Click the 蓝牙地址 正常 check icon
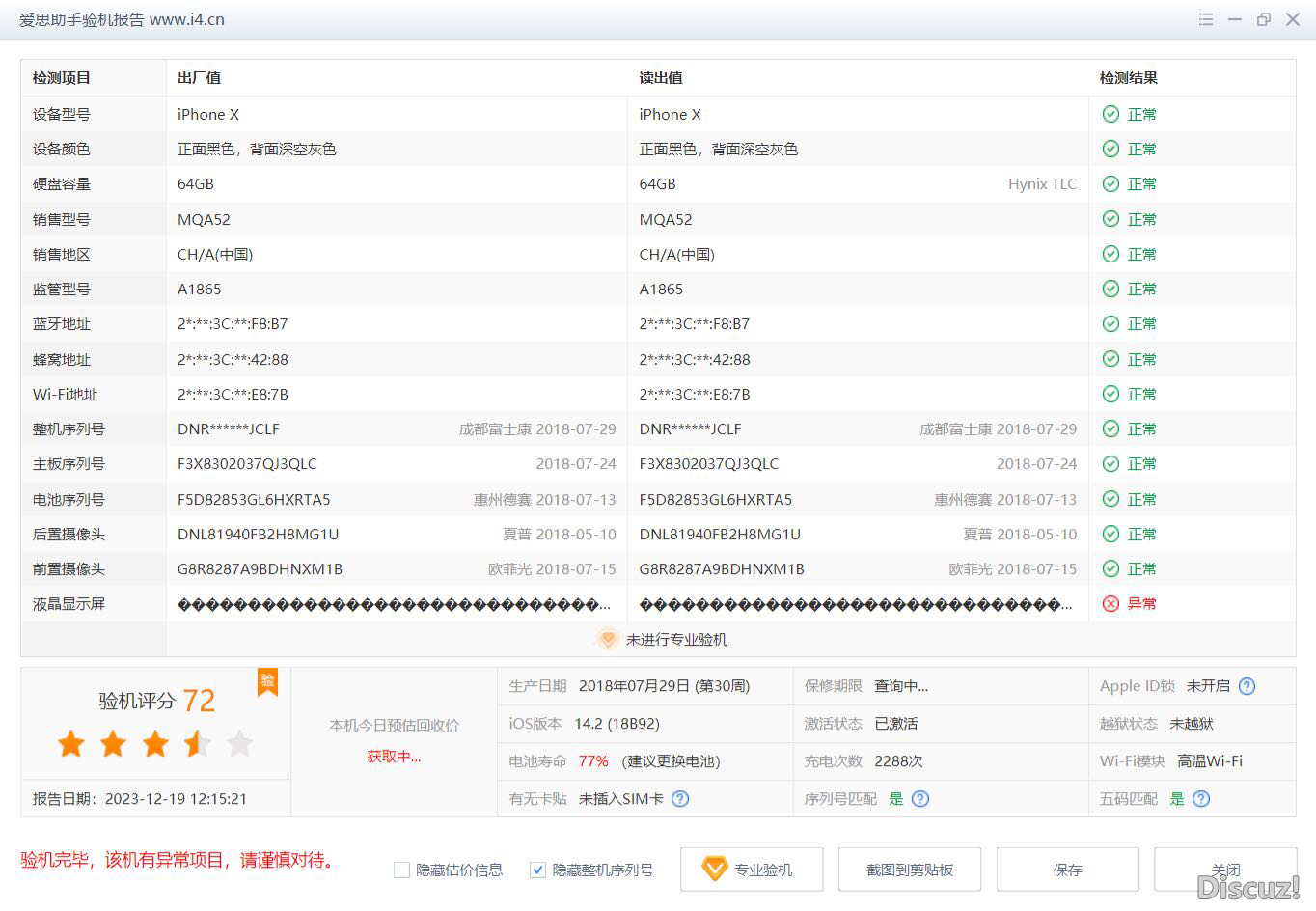The image size is (1316, 911). (1110, 323)
